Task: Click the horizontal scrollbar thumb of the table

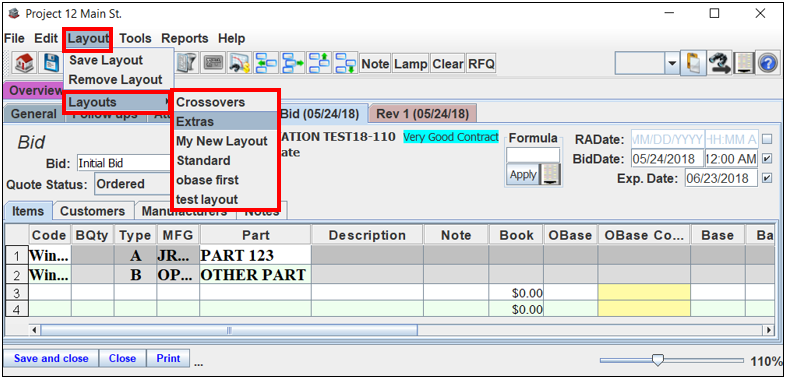Action: 229,330
